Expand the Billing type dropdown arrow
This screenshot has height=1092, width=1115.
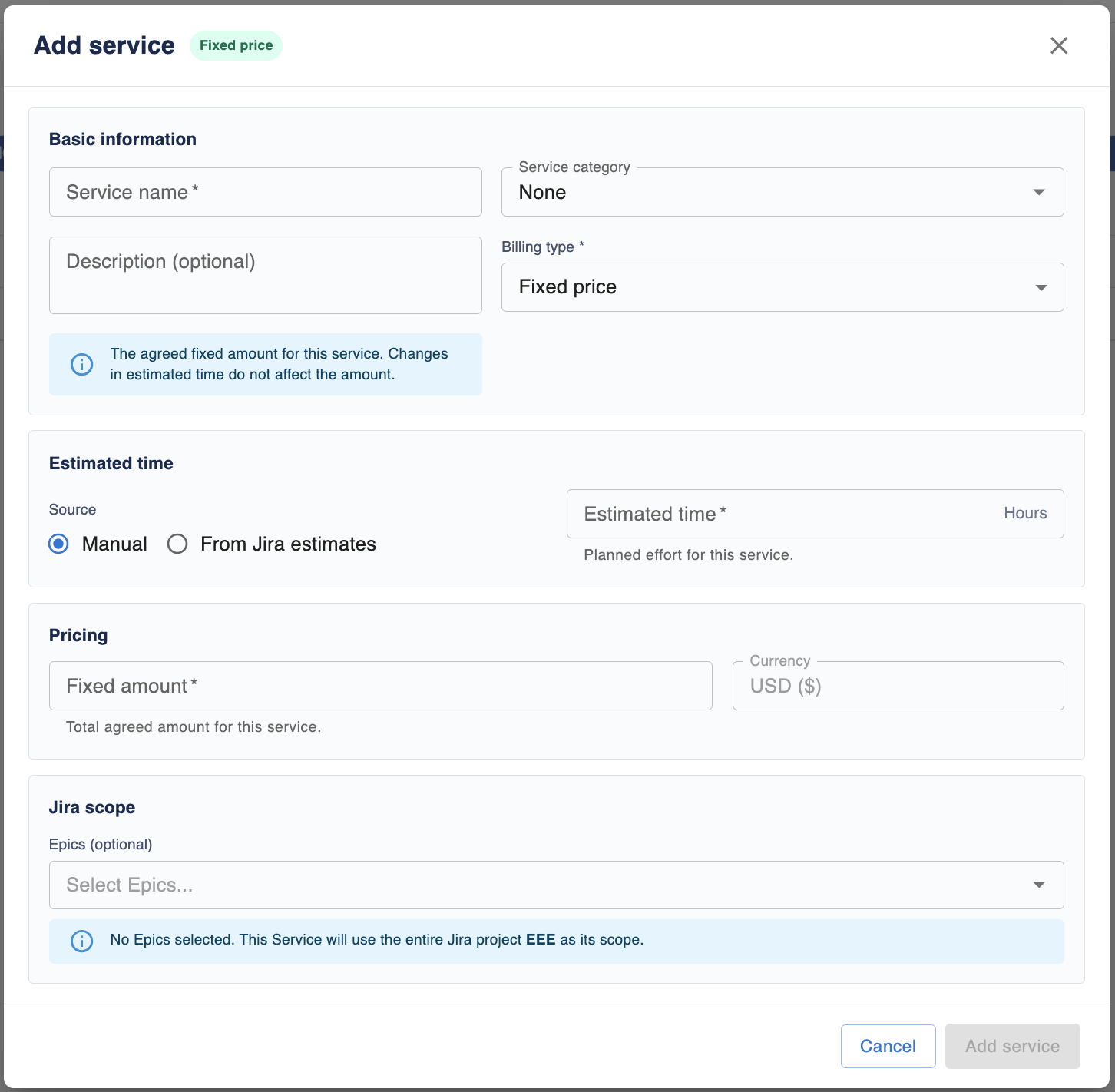1041,287
